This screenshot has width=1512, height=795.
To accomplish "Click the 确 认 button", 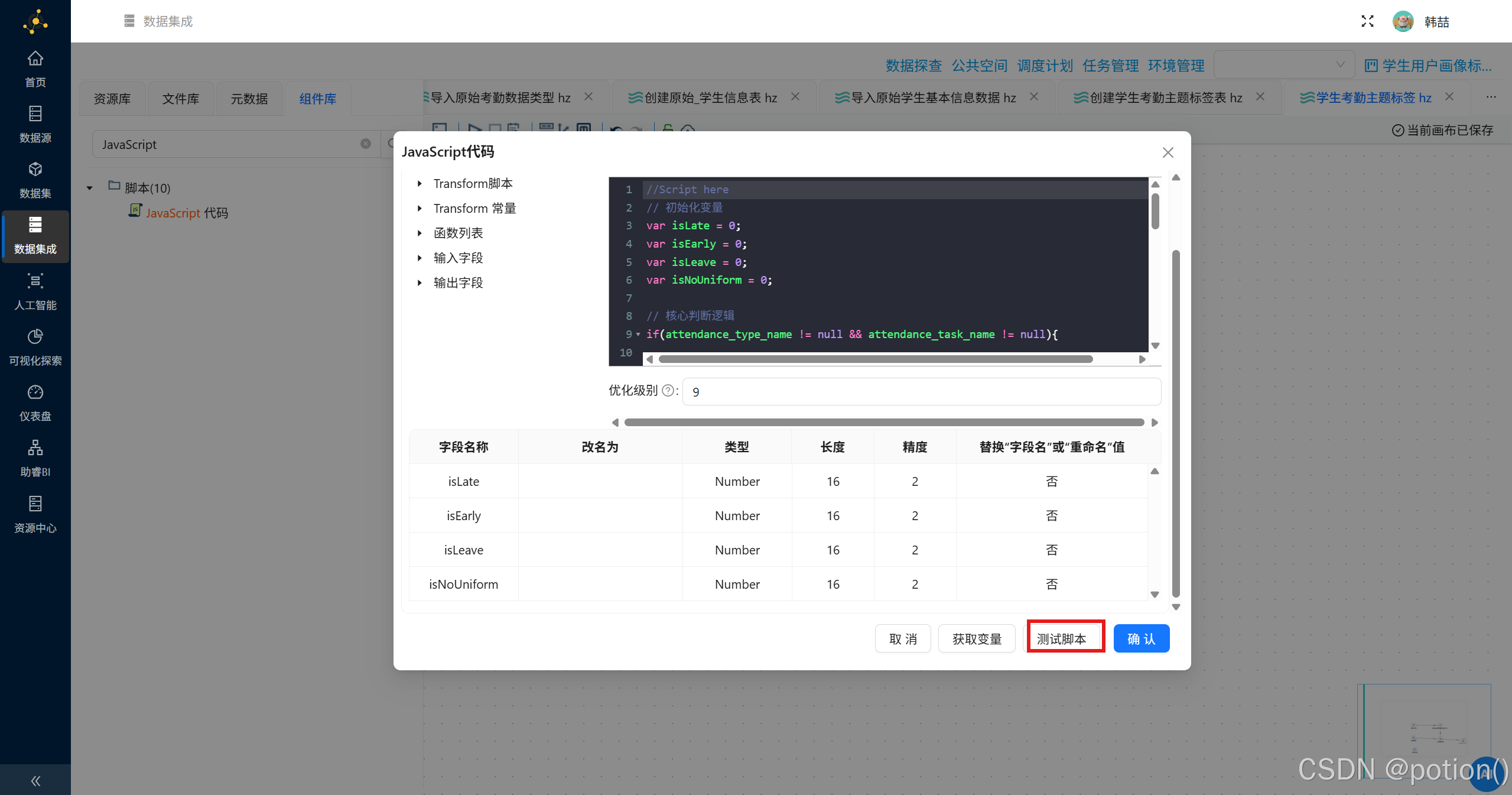I will pyautogui.click(x=1141, y=638).
